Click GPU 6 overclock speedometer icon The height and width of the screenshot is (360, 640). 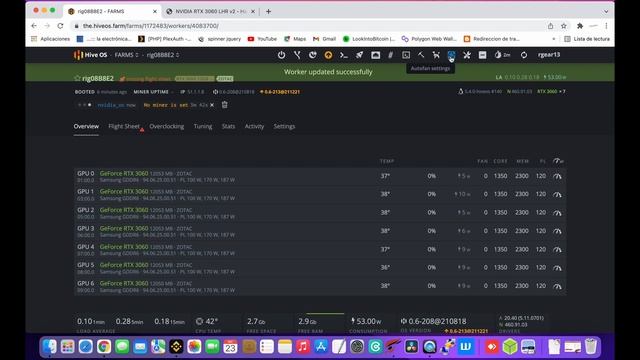[x=557, y=286]
